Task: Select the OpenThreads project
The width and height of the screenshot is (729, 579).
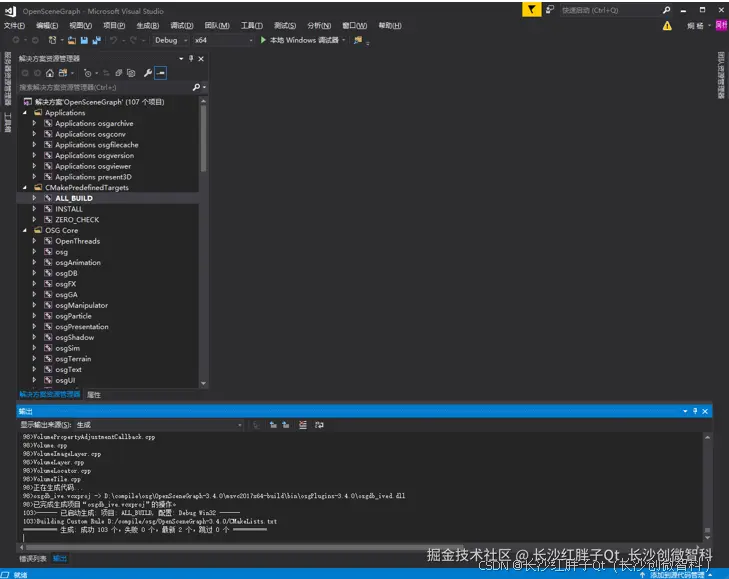Action: pos(78,241)
